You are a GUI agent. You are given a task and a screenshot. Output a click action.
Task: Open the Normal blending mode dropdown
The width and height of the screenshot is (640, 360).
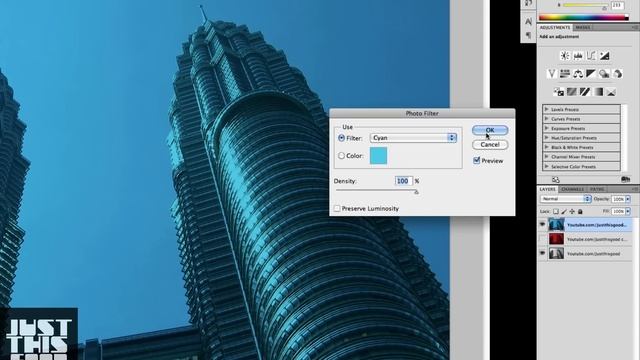565,199
